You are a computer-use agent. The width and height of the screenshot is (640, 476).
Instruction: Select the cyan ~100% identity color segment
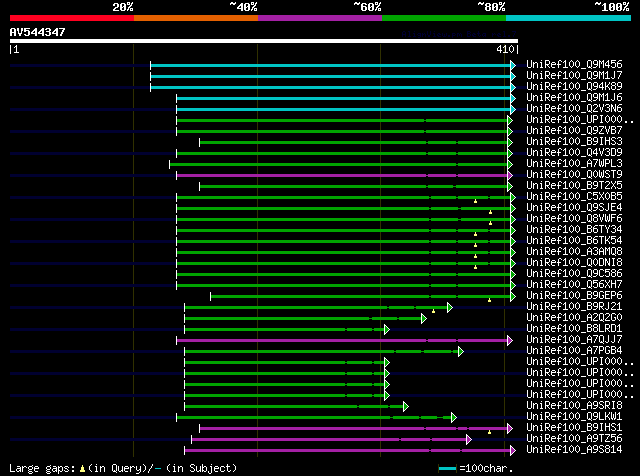pyautogui.click(x=569, y=18)
